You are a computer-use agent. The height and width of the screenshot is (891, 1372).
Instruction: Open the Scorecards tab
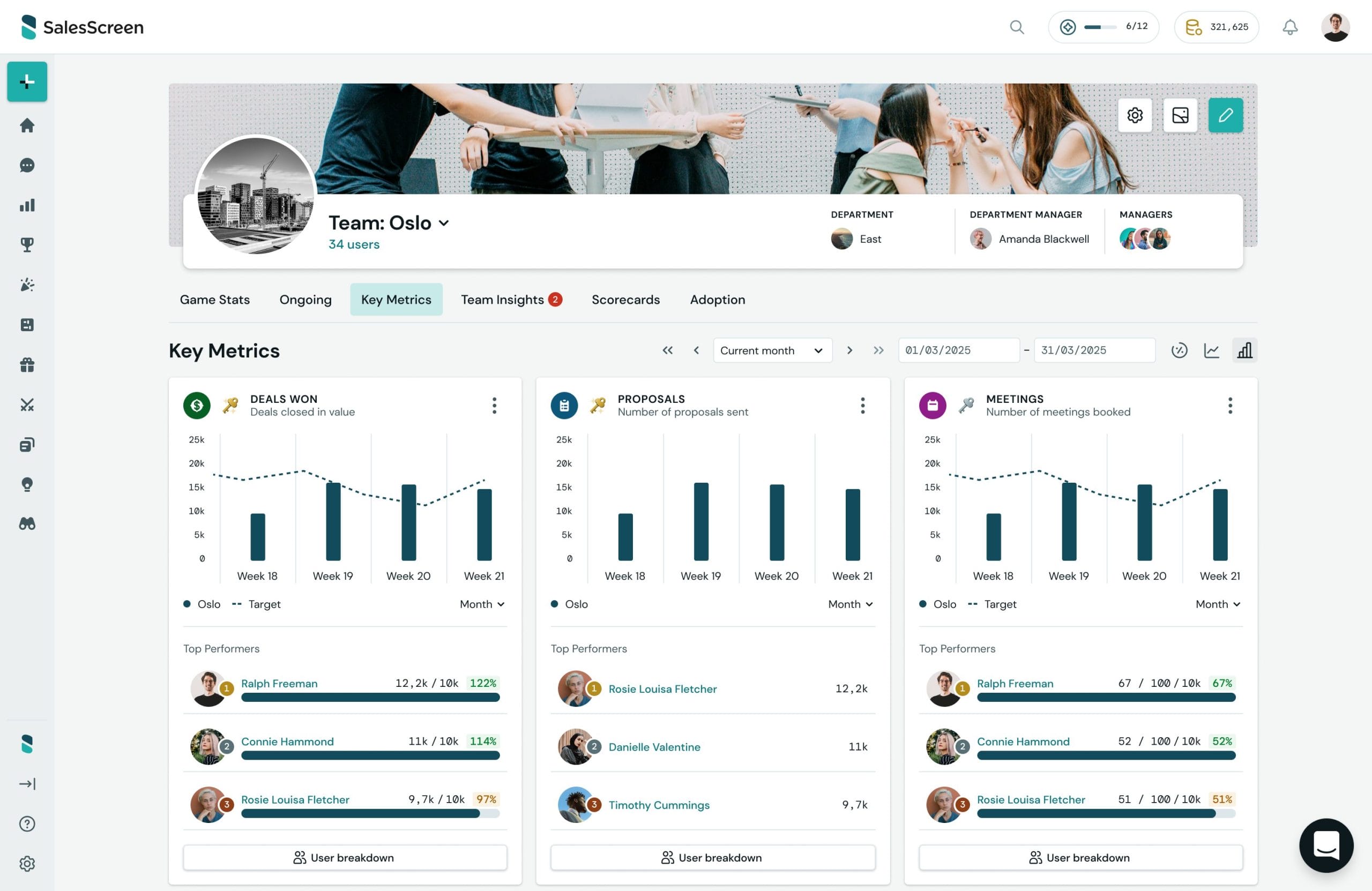(x=625, y=299)
